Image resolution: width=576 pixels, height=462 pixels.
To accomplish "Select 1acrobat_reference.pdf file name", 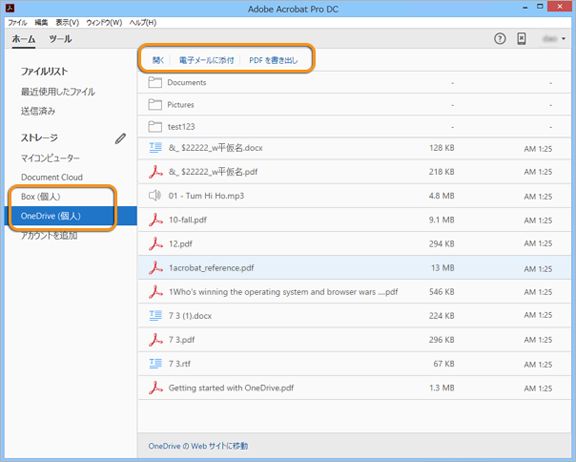I will pos(211,268).
